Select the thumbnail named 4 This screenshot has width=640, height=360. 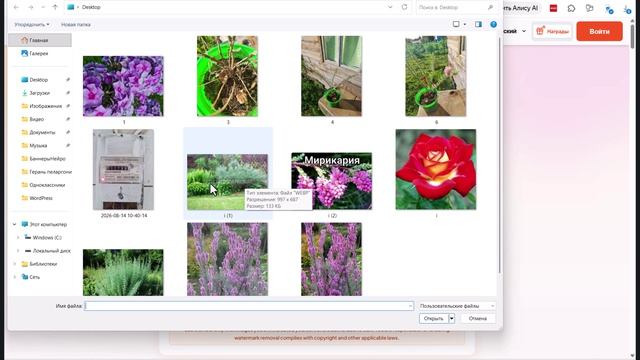click(x=331, y=76)
